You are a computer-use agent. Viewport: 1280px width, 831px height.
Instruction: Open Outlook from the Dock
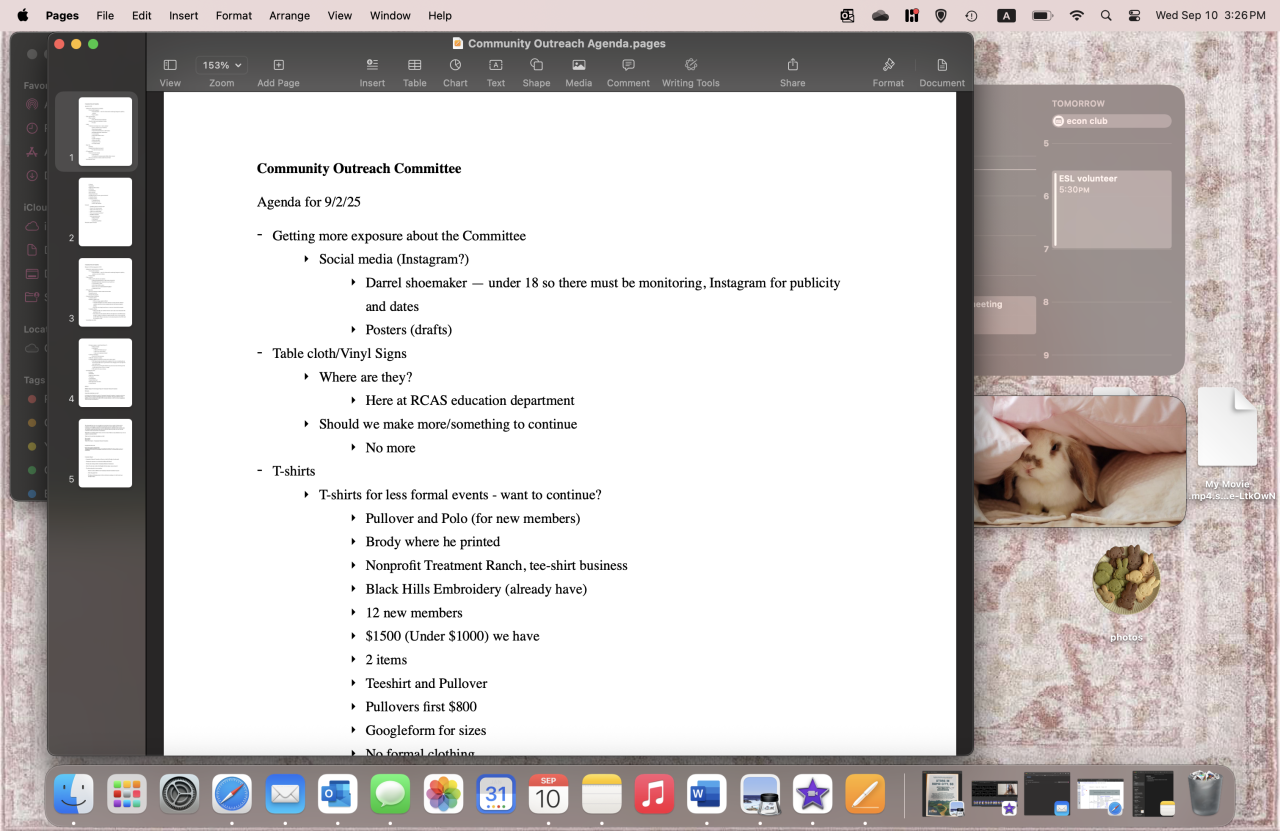pos(338,795)
